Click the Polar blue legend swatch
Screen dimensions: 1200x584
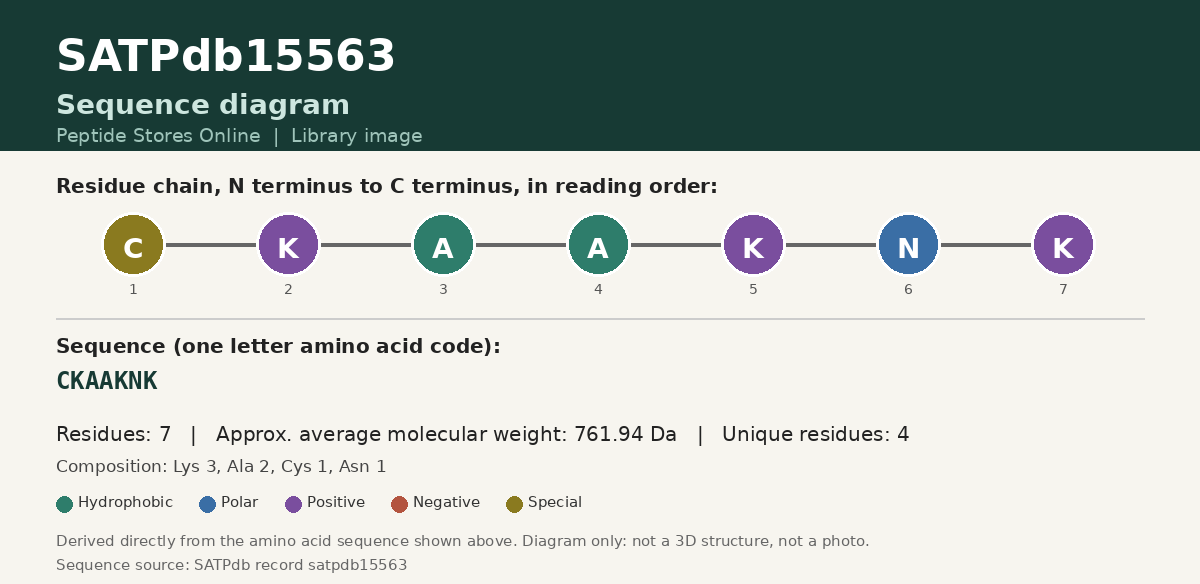click(x=208, y=504)
